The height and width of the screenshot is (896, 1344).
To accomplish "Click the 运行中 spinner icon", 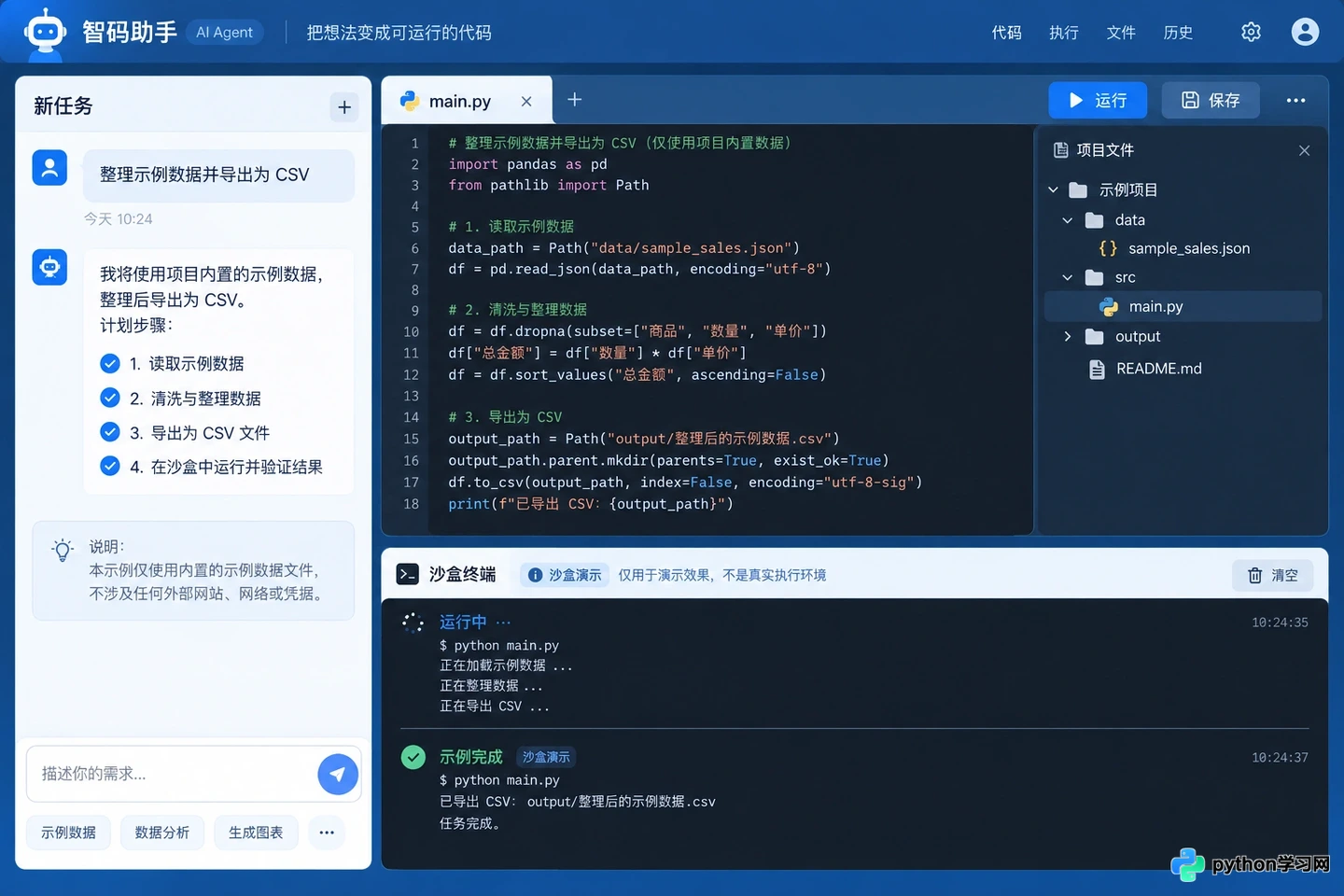I will pyautogui.click(x=413, y=623).
